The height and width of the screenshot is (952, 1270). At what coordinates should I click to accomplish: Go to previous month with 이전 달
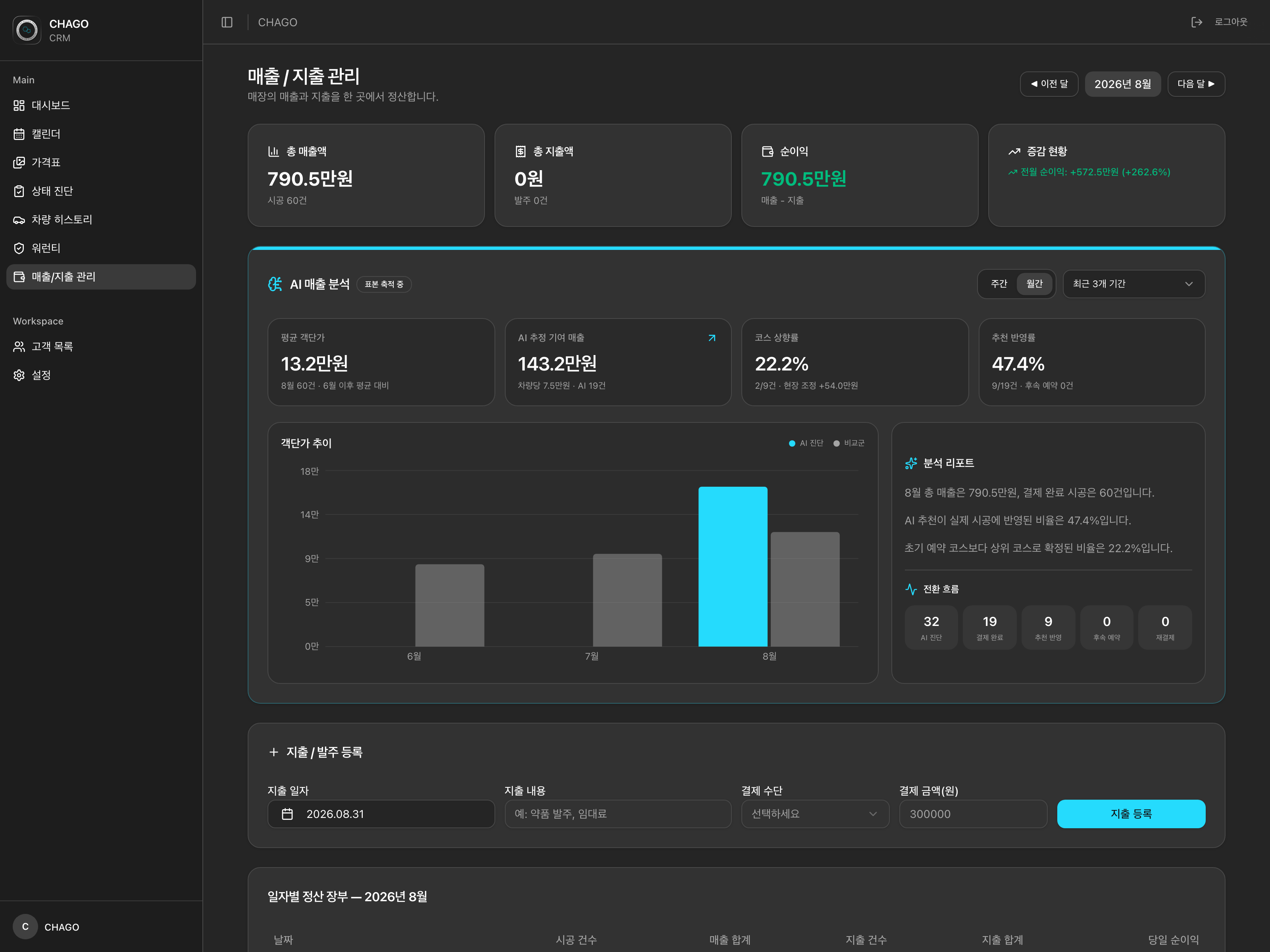[x=1049, y=84]
